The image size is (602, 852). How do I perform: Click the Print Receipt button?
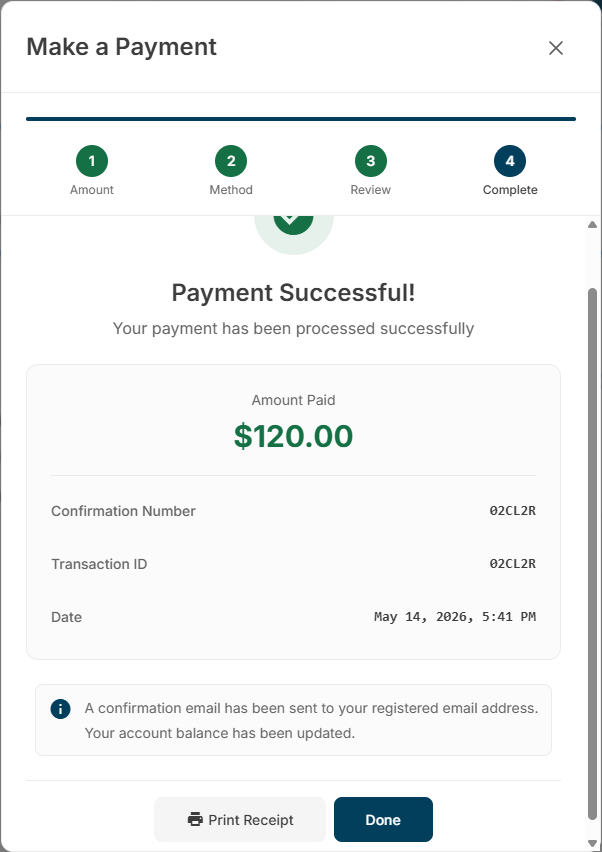pyautogui.click(x=240, y=819)
